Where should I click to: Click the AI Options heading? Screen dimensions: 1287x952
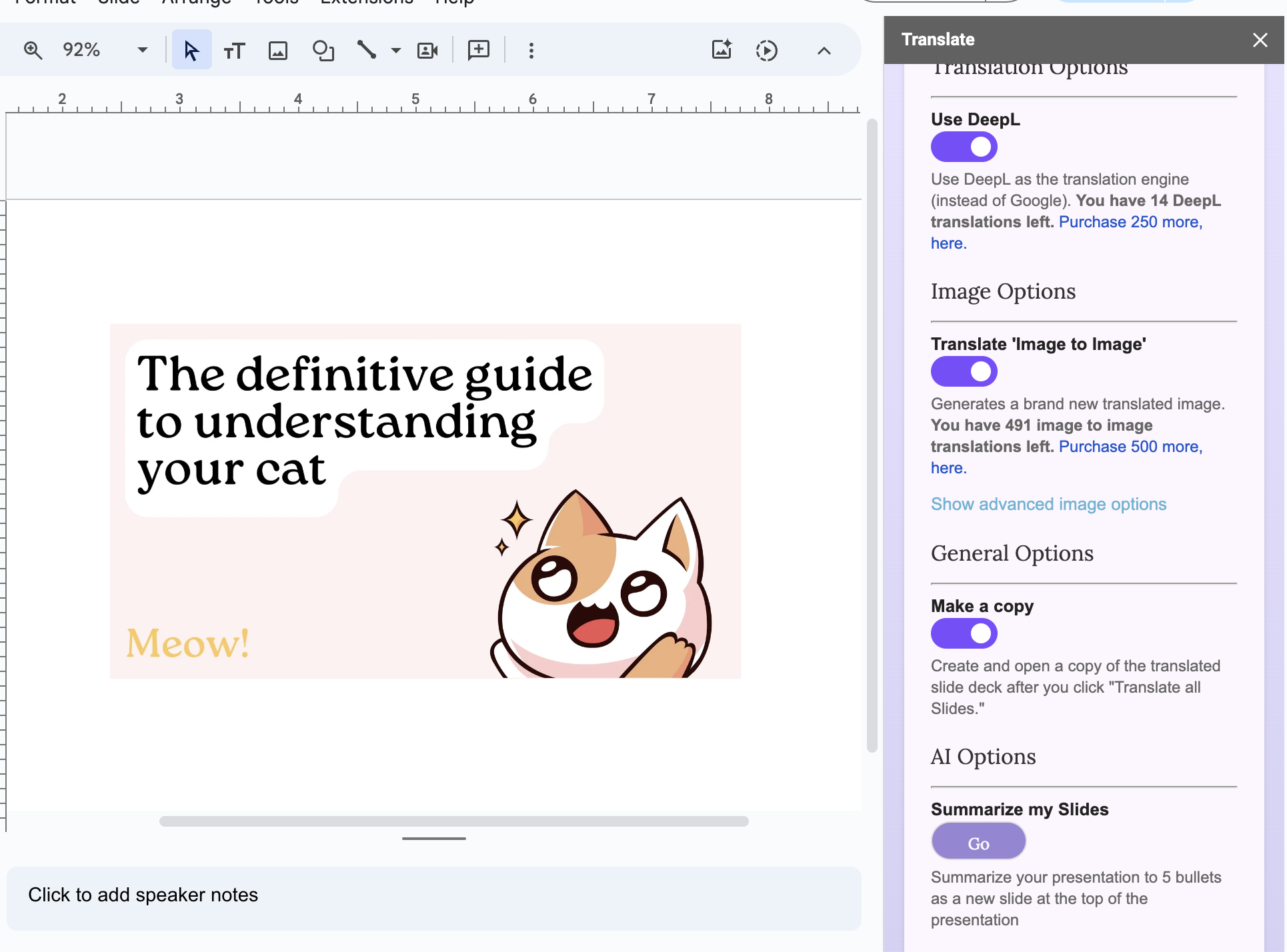click(x=983, y=757)
